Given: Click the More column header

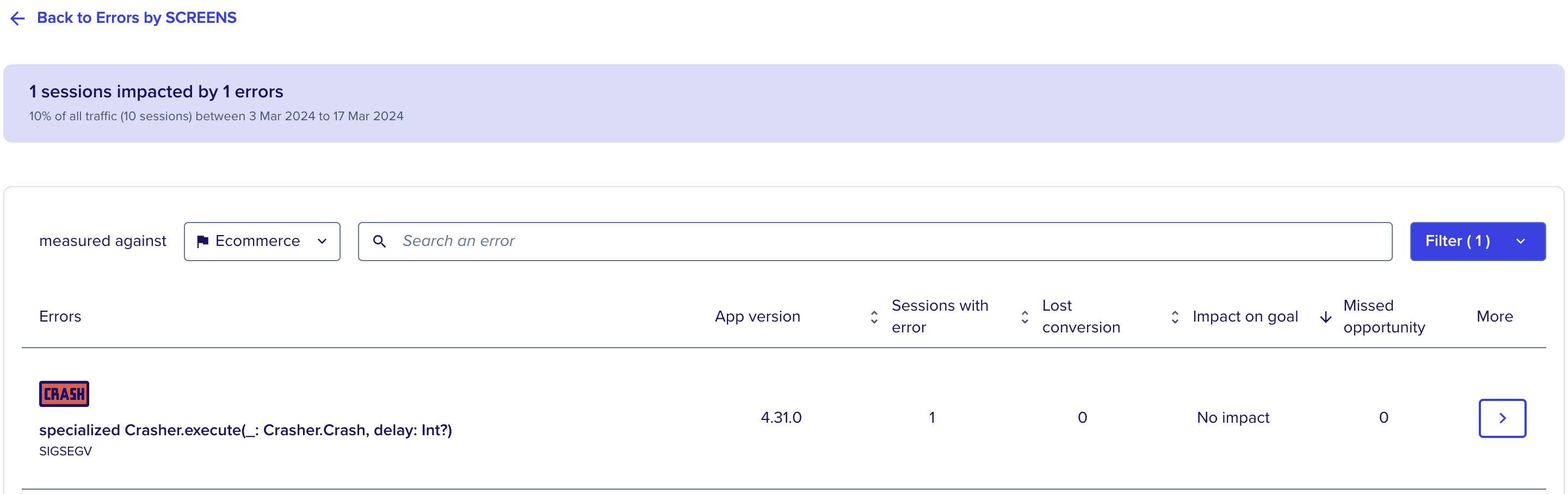Looking at the screenshot, I should [x=1495, y=316].
